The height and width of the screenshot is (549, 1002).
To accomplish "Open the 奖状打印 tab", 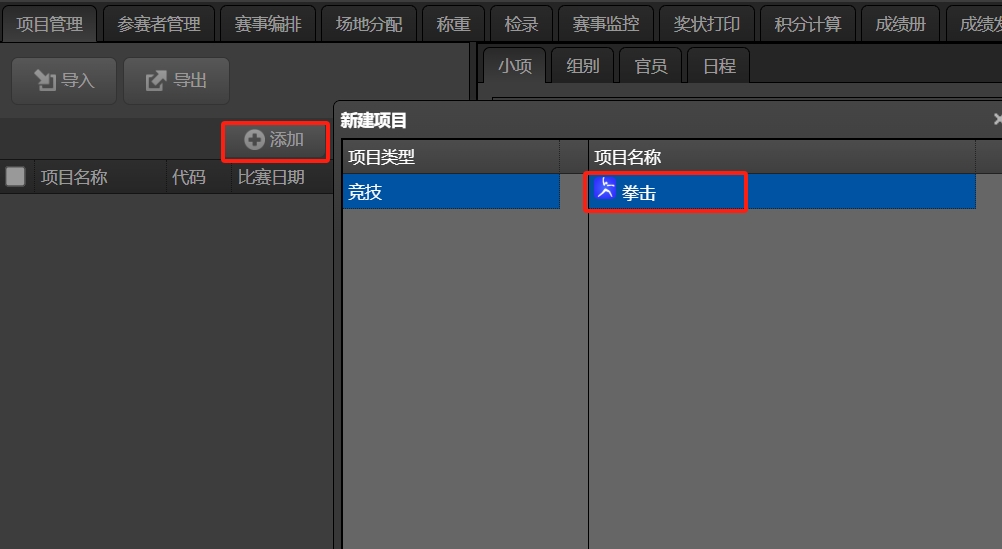I will coord(707,24).
